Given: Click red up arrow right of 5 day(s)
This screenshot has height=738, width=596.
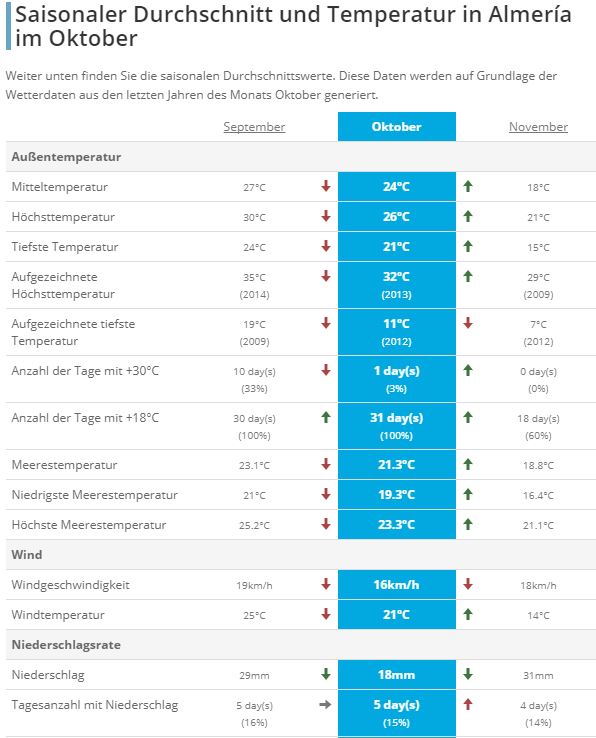Looking at the screenshot, I should (467, 704).
